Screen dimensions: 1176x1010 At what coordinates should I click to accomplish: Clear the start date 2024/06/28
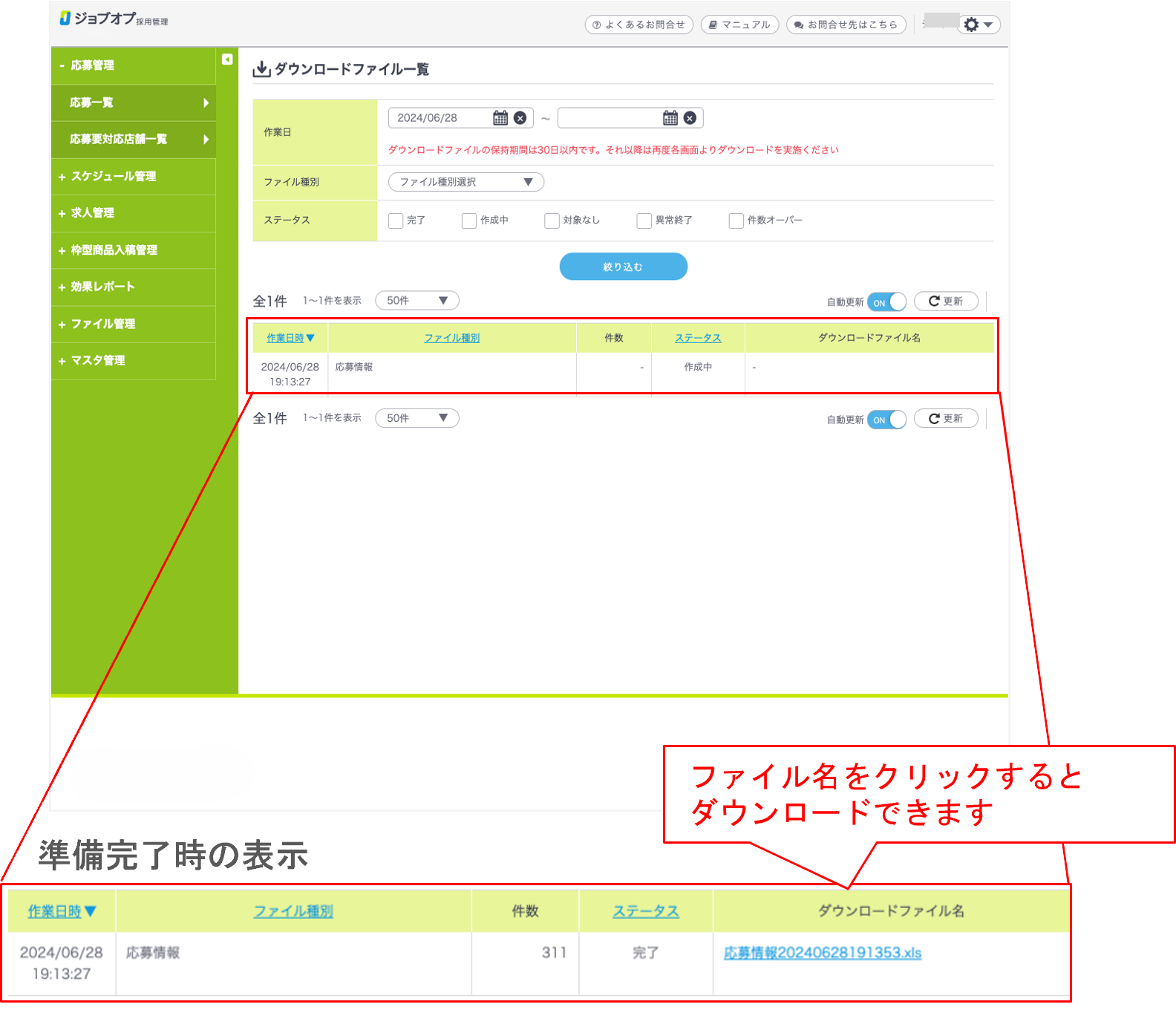click(x=520, y=118)
